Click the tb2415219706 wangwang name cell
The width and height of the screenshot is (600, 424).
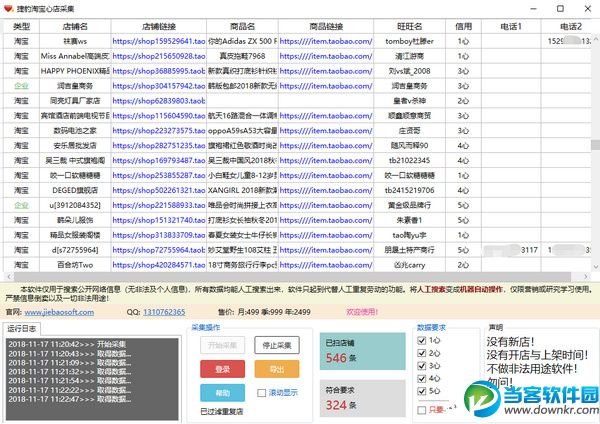point(409,191)
